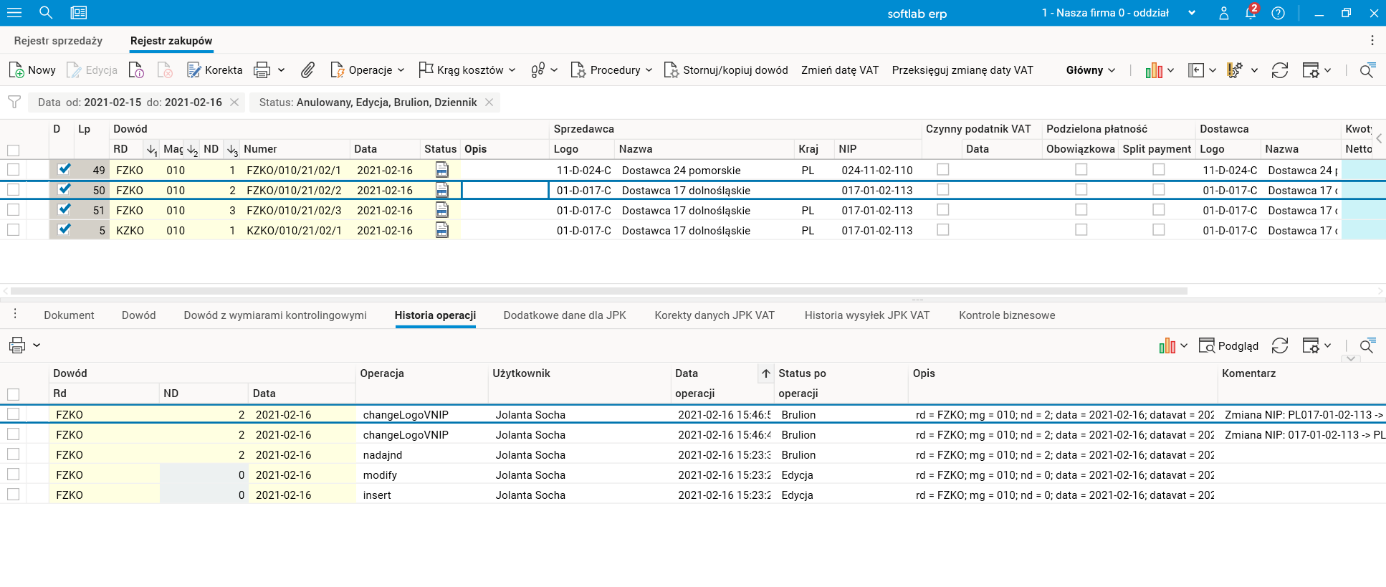Click the notifications bell icon
The image size is (1386, 587).
click(x=1251, y=13)
